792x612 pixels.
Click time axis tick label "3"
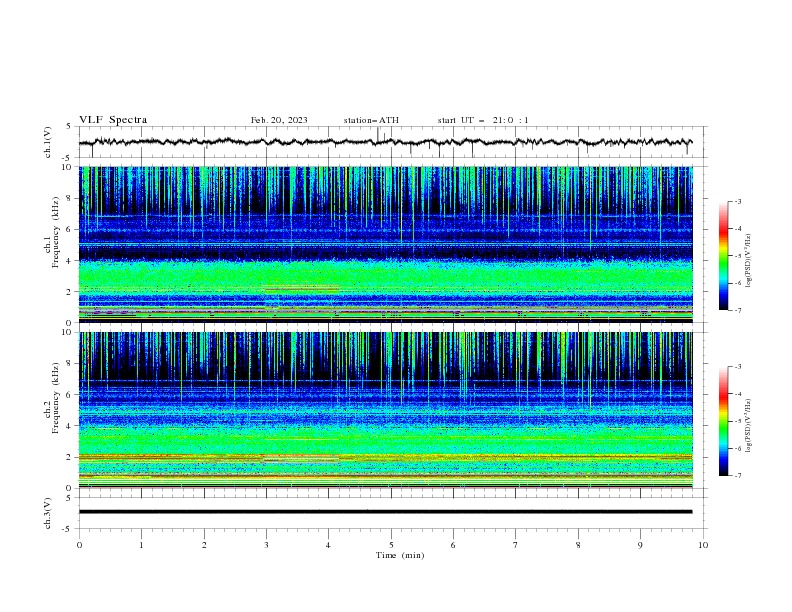[266, 545]
